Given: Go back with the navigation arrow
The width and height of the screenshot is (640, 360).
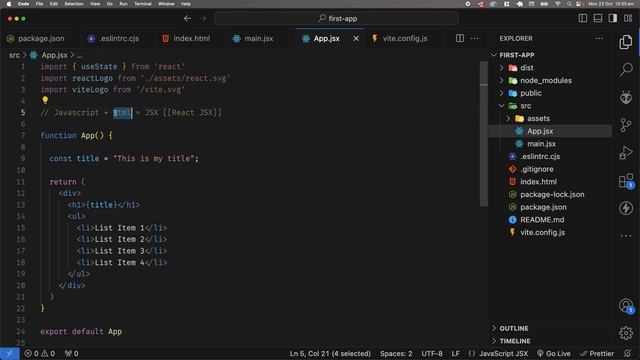Looking at the screenshot, I should click(x=187, y=18).
